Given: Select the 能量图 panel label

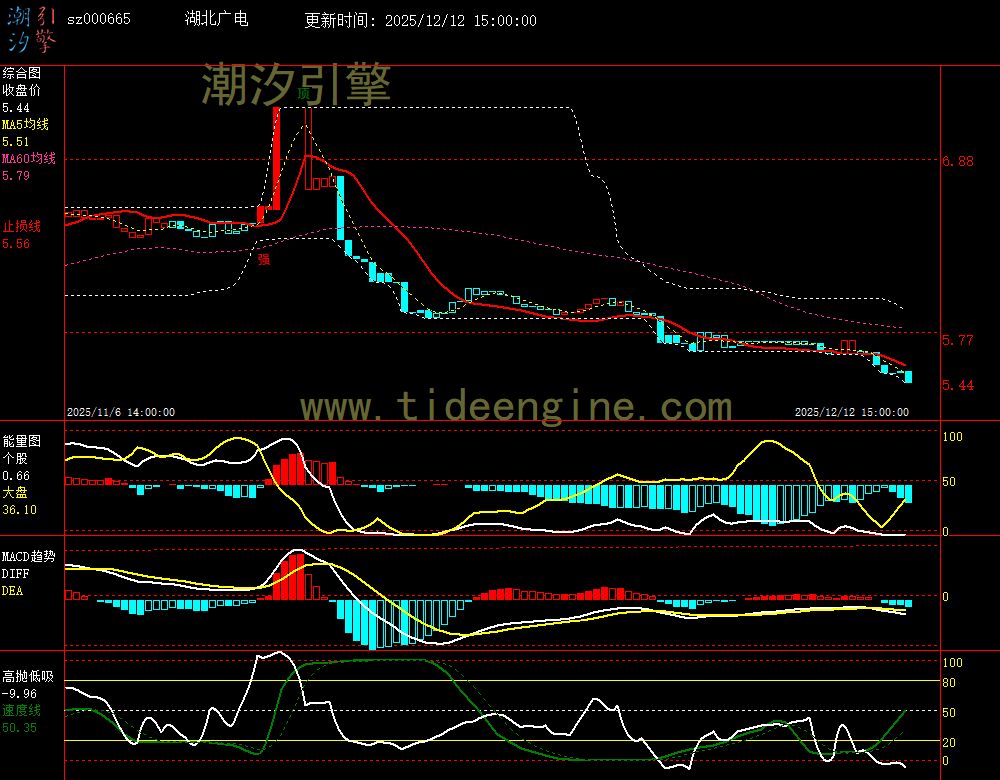Looking at the screenshot, I should [21, 440].
